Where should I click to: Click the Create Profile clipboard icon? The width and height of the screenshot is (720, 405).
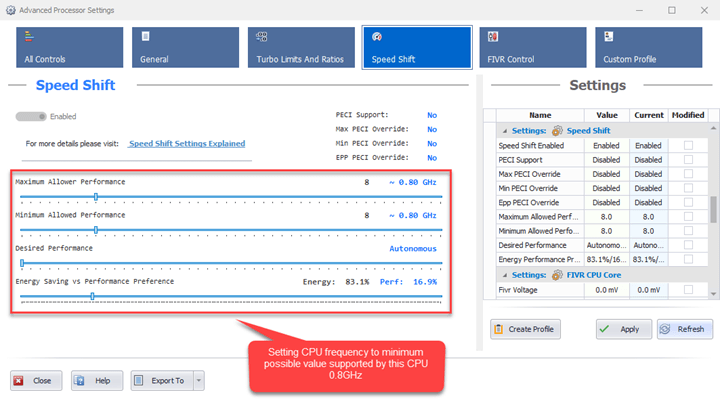point(499,329)
